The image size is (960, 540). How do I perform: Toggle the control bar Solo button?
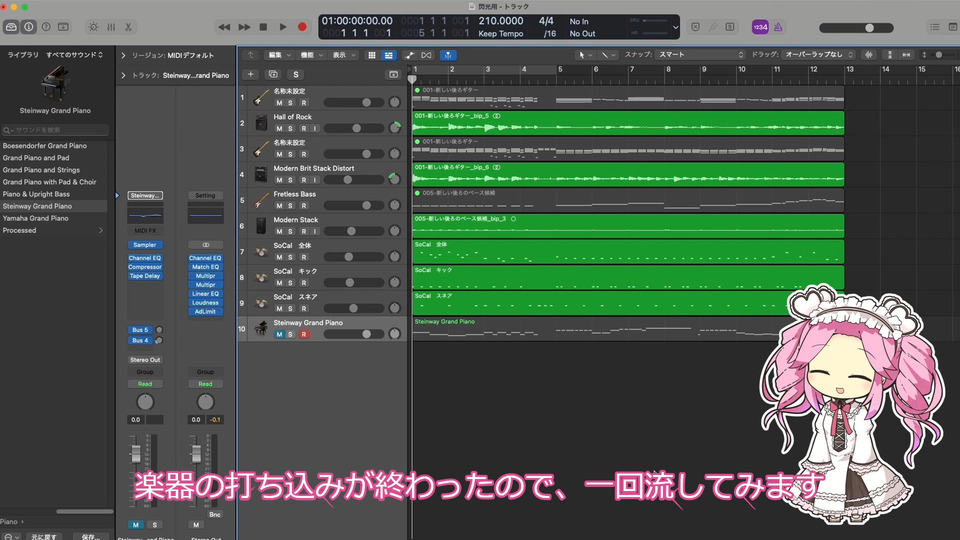pyautogui.click(x=730, y=27)
